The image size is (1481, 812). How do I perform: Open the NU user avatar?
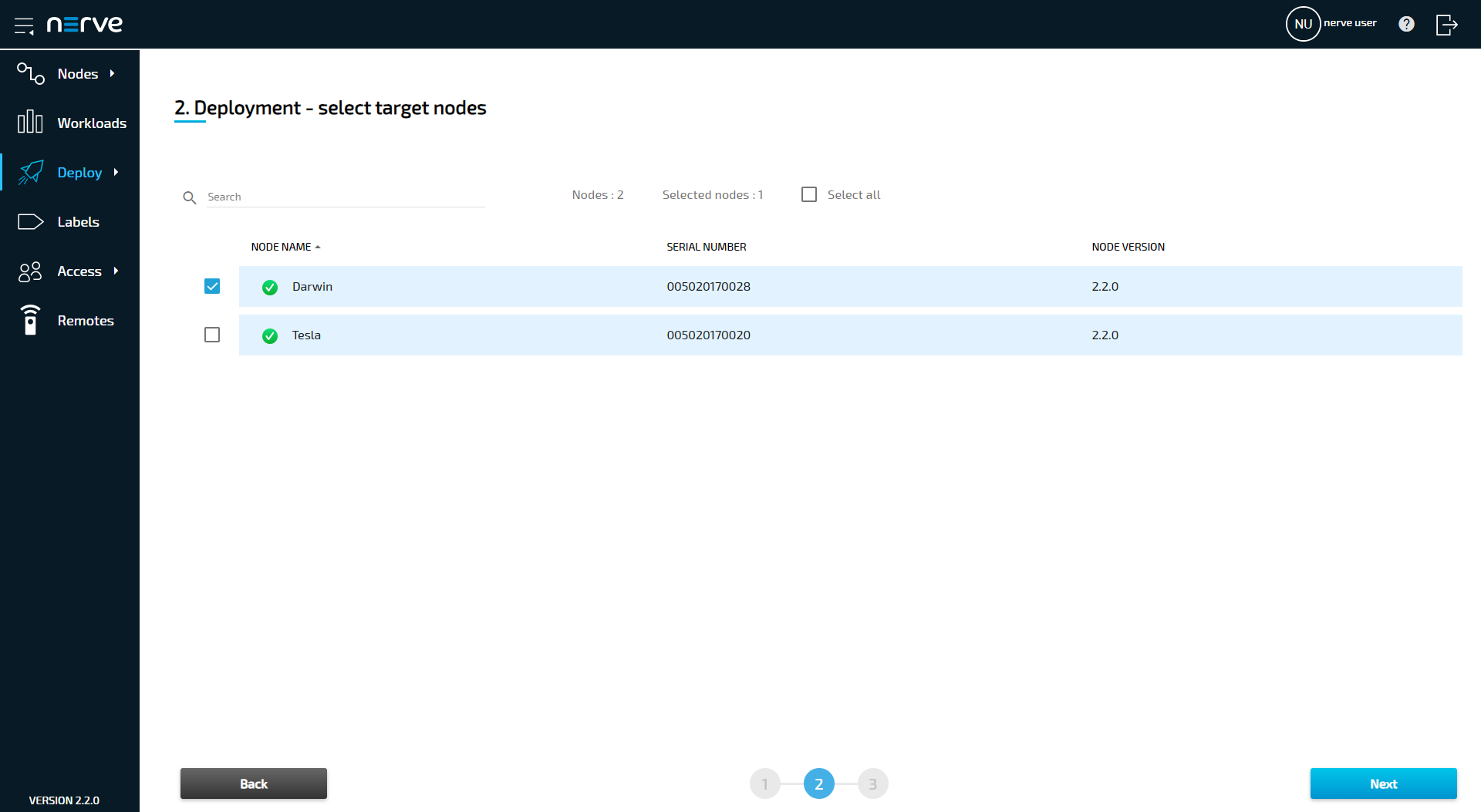(1303, 24)
